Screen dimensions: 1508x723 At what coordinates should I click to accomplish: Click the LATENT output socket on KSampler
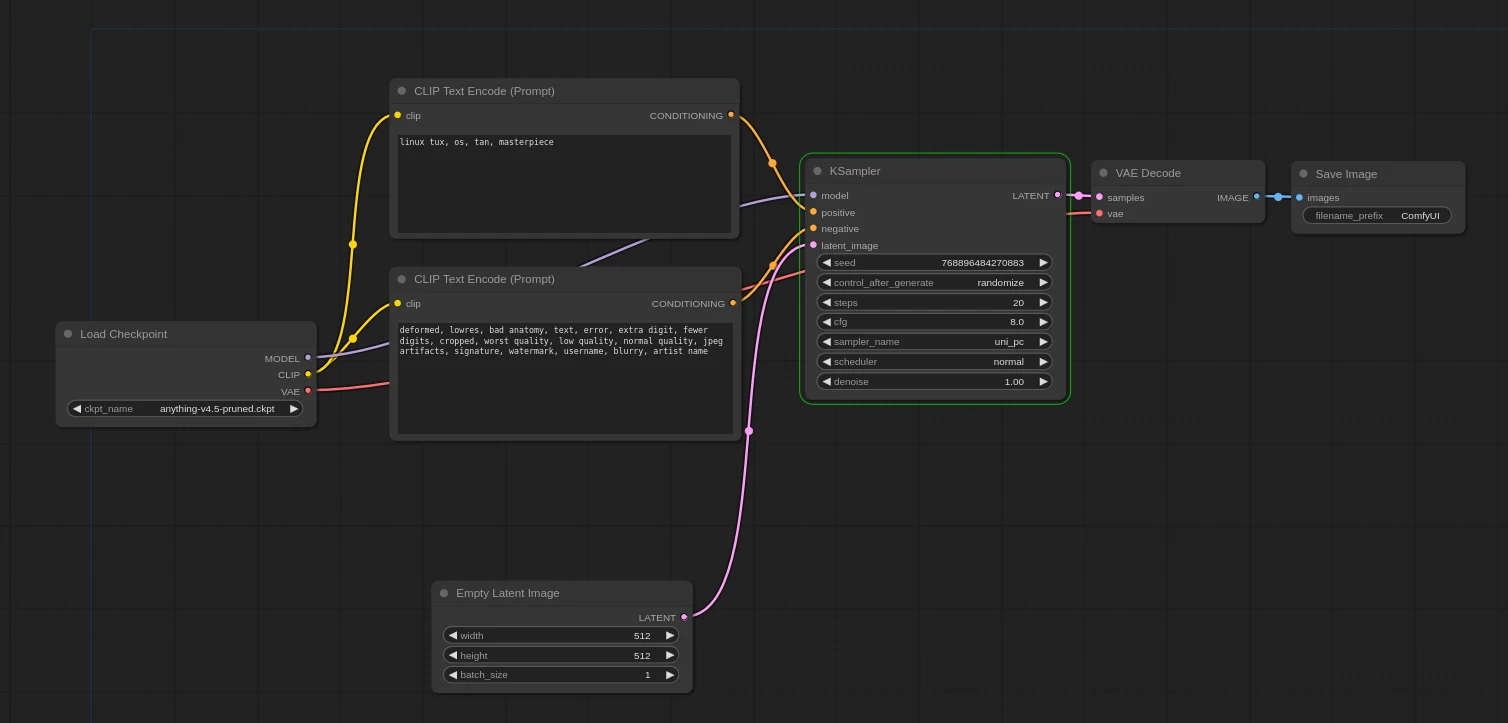tap(1057, 196)
